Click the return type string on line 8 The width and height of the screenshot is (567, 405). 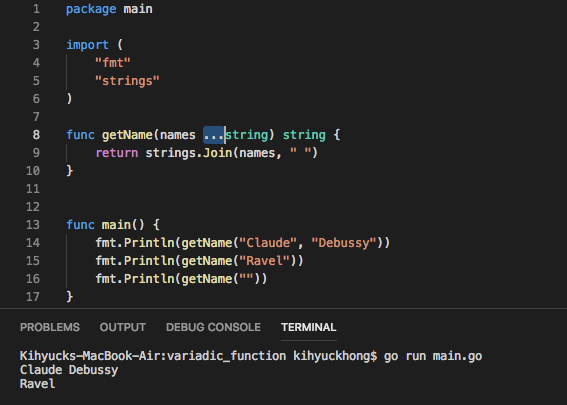304,135
